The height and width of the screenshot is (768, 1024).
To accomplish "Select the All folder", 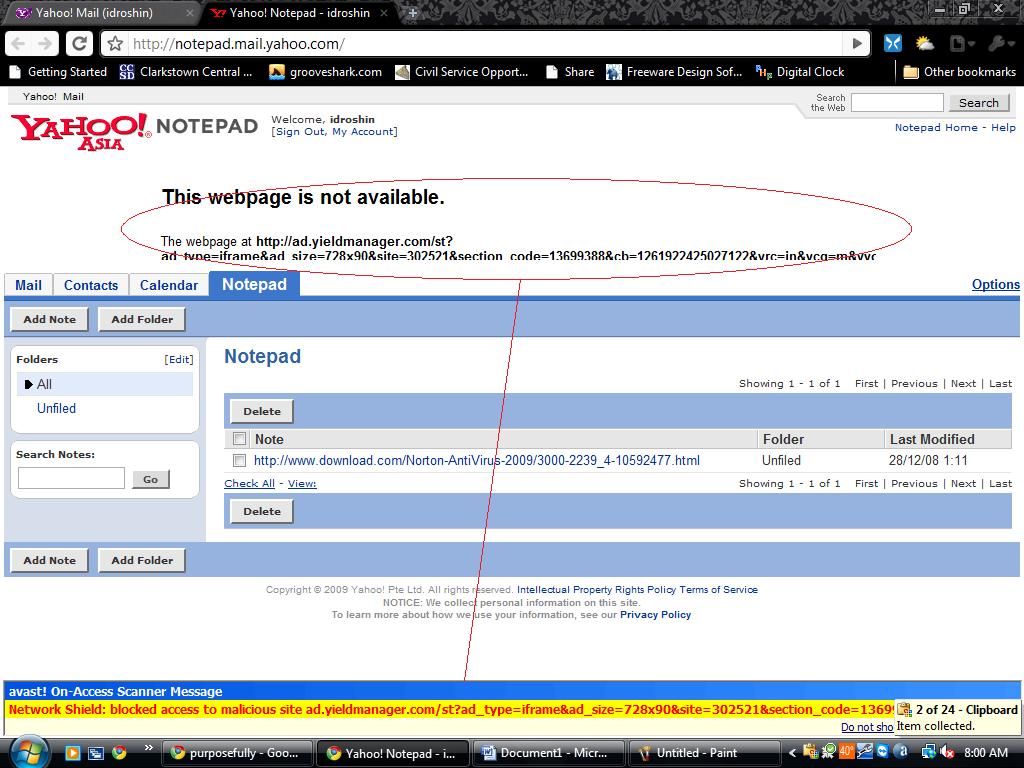I will pyautogui.click(x=105, y=384).
